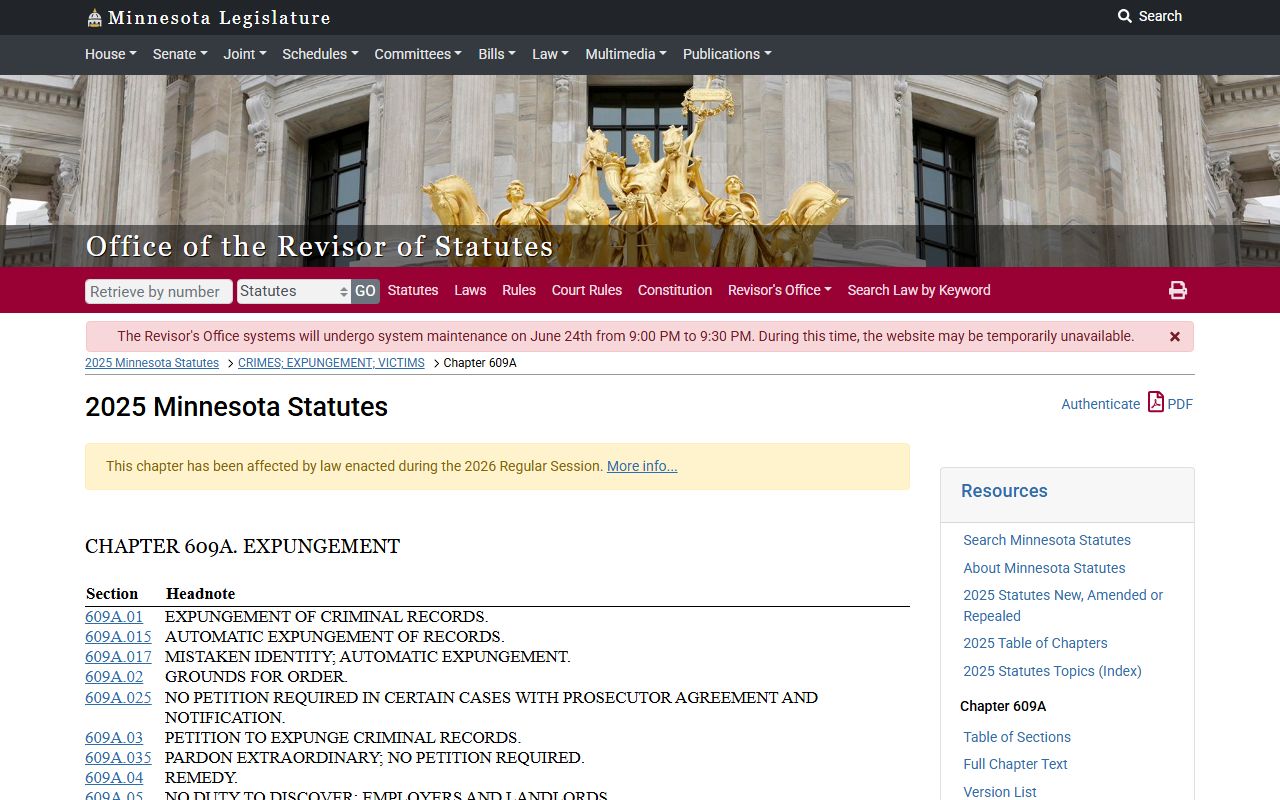Expand the Revisor's Office menu
The image size is (1280, 800).
780,290
